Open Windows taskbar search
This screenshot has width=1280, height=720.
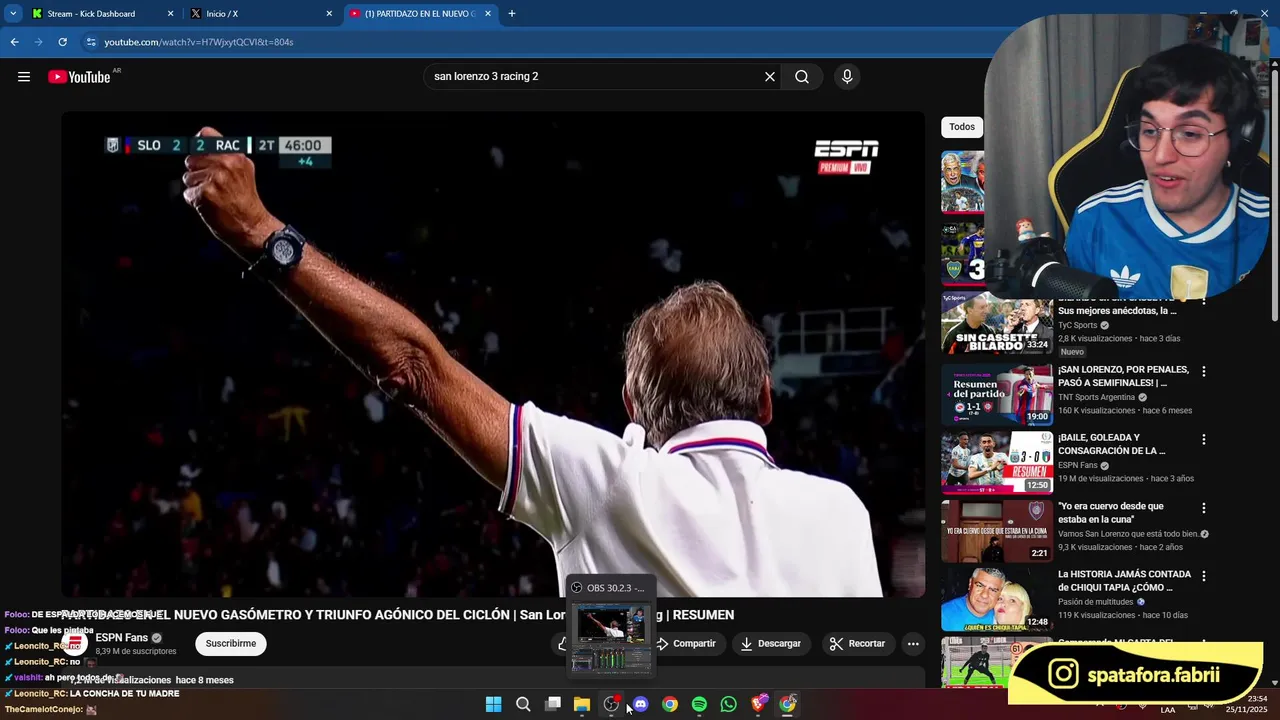[x=523, y=704]
